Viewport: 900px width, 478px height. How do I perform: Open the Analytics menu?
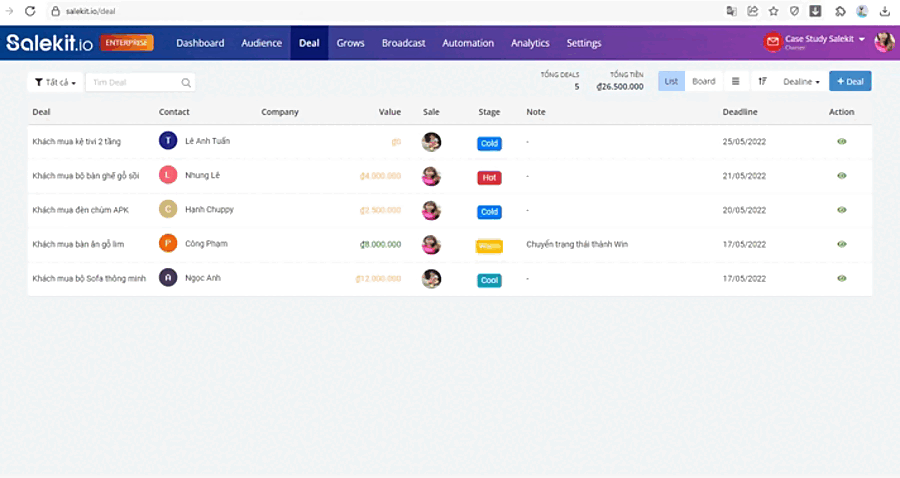(530, 43)
